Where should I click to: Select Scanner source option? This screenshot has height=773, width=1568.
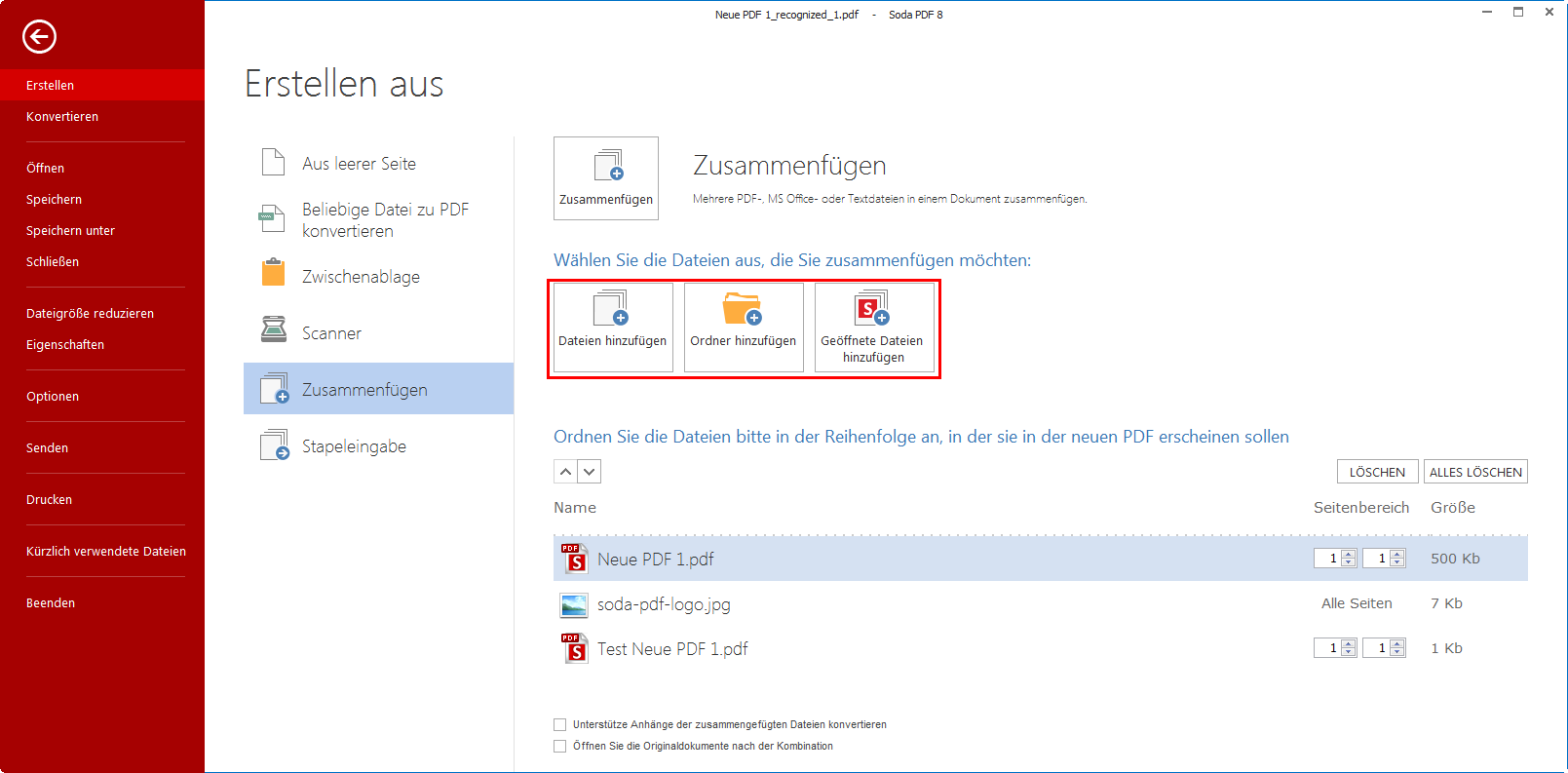click(x=331, y=333)
